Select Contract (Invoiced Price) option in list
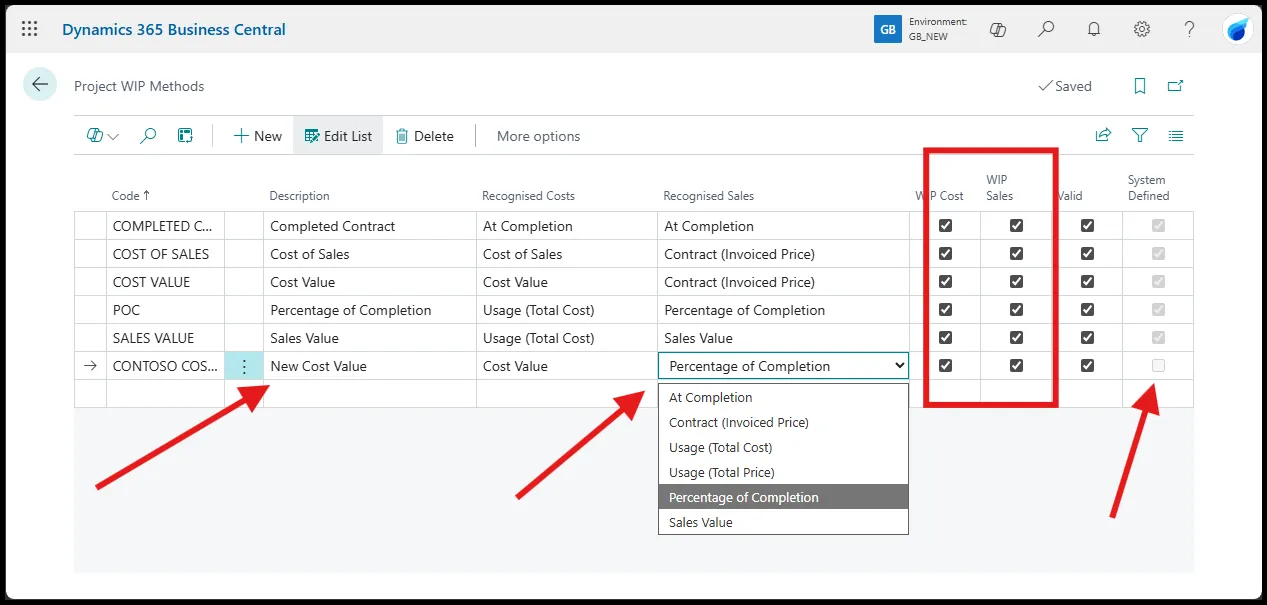This screenshot has width=1267, height=605. [783, 422]
